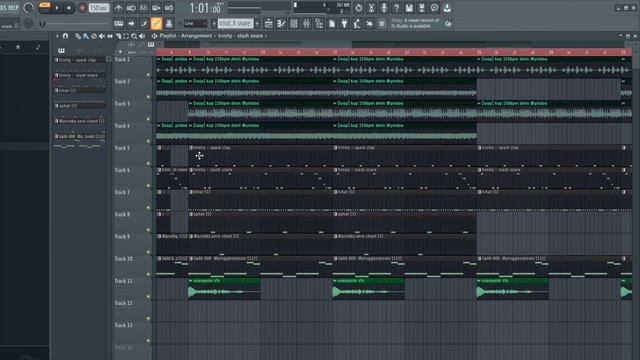Toggle the Playlist magnet snap icon
This screenshot has height=360, width=640.
pos(65,36)
